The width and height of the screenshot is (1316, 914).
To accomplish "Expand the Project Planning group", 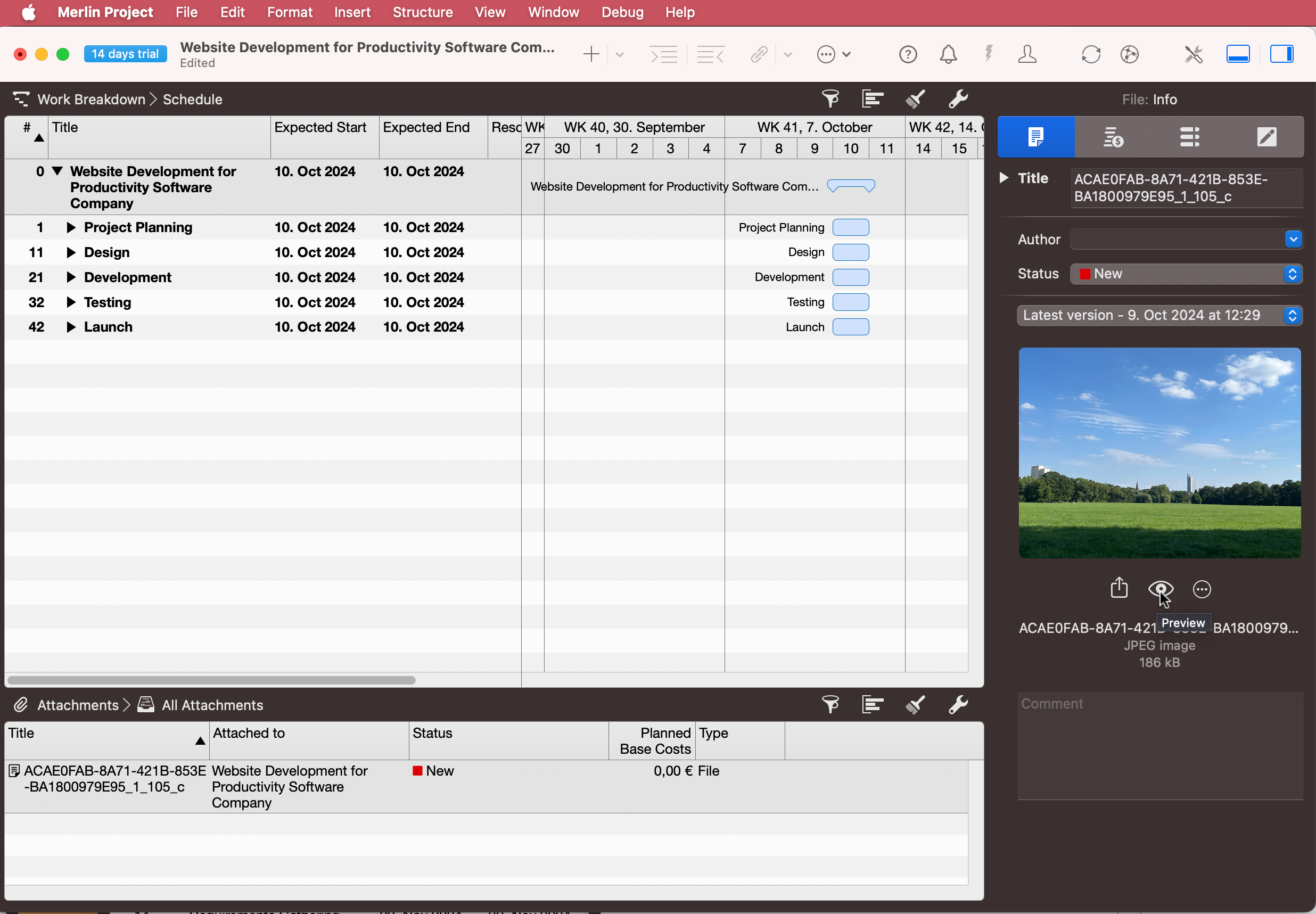I will [x=71, y=227].
